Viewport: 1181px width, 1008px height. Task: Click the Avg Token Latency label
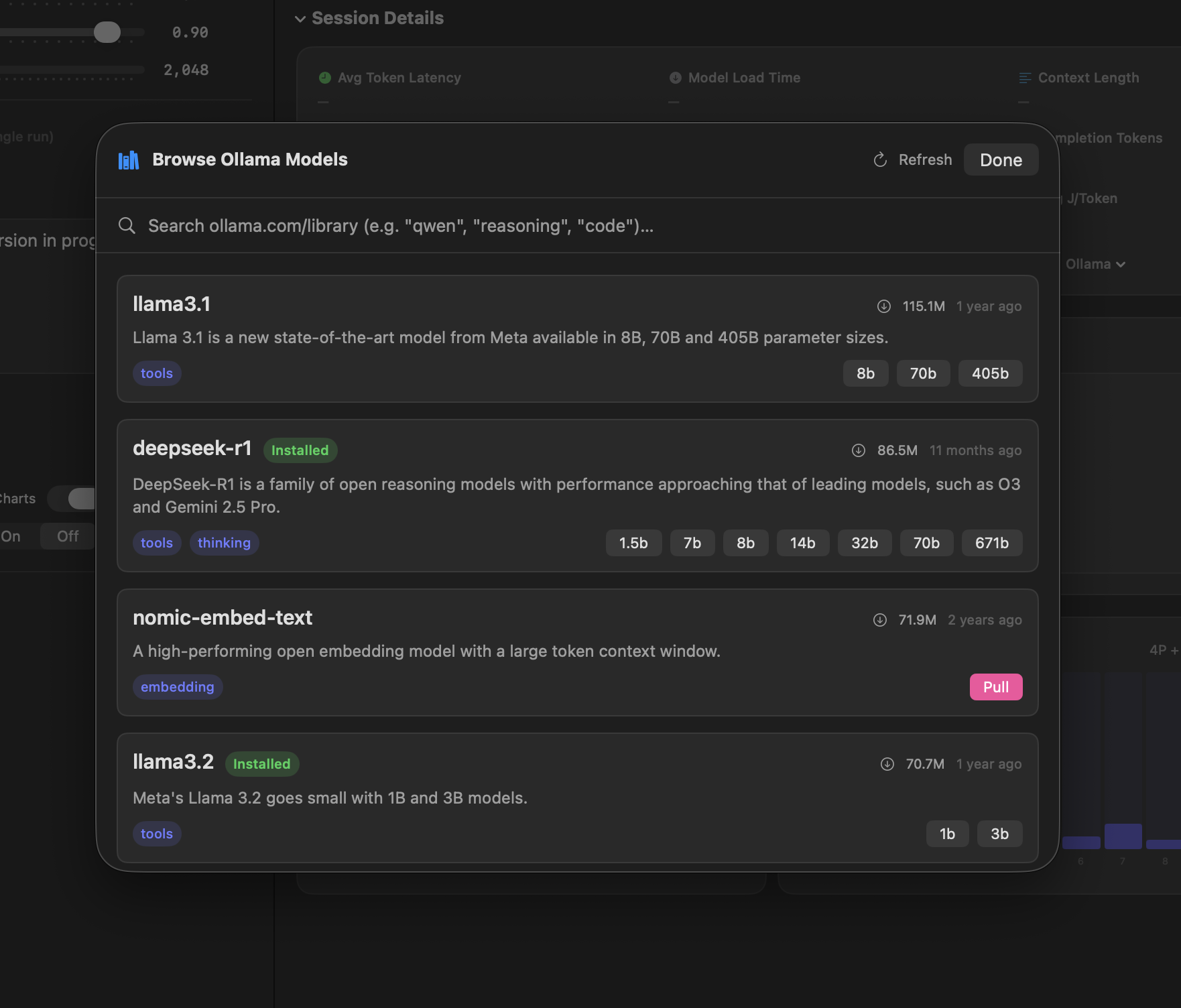click(399, 78)
